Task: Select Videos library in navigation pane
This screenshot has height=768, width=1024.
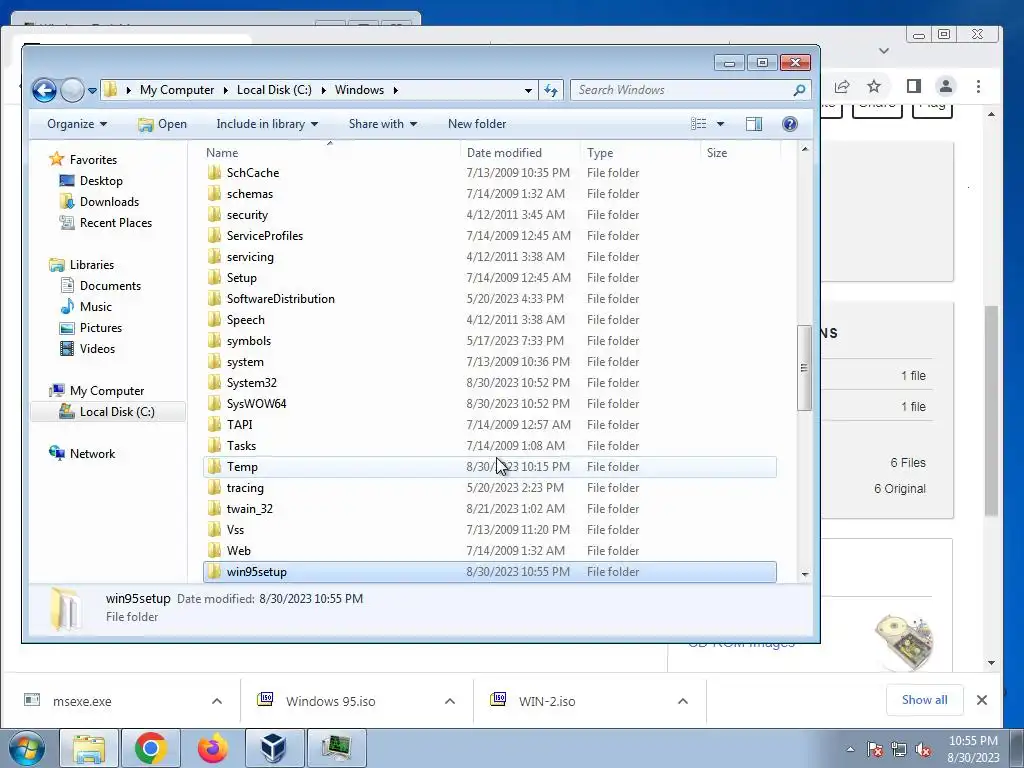Action: [x=97, y=349]
